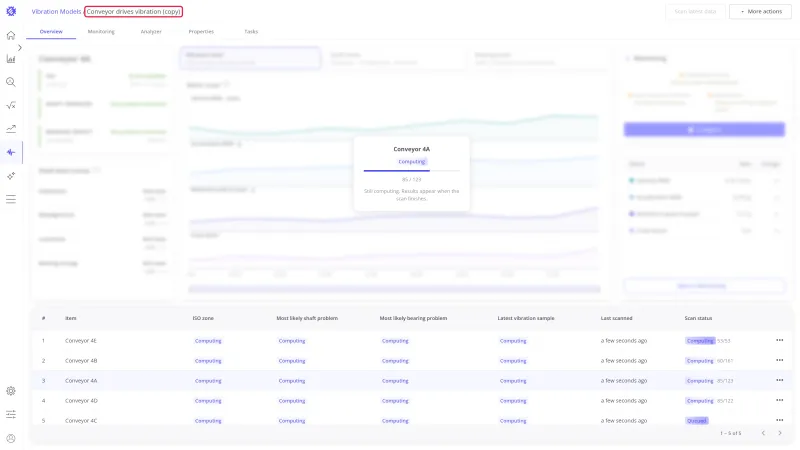Click the Conveyor 4A popup progress bar
The image size is (800, 450).
(412, 170)
